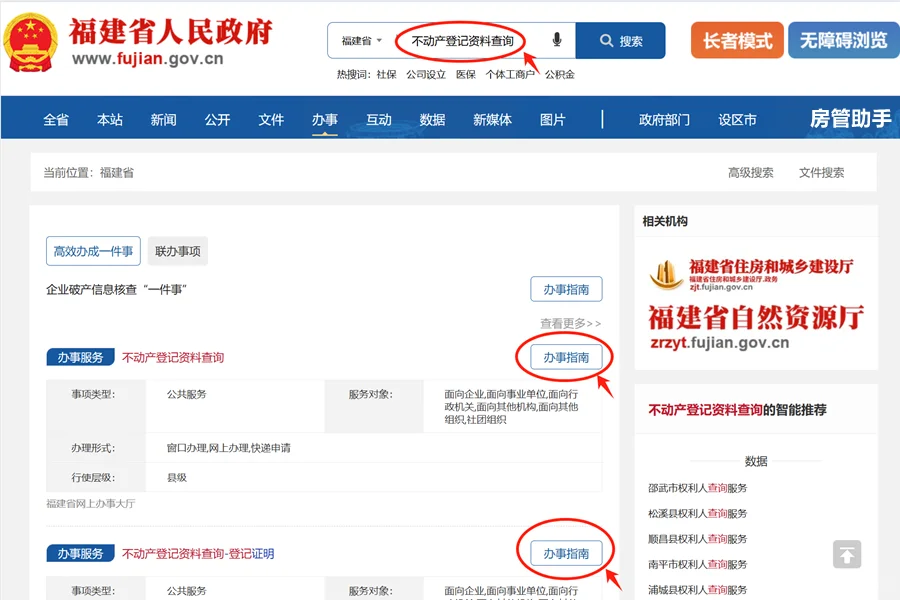The image size is (900, 600).
Task: Select the 高效办成一件事 filter tab
Action: pyautogui.click(x=93, y=251)
